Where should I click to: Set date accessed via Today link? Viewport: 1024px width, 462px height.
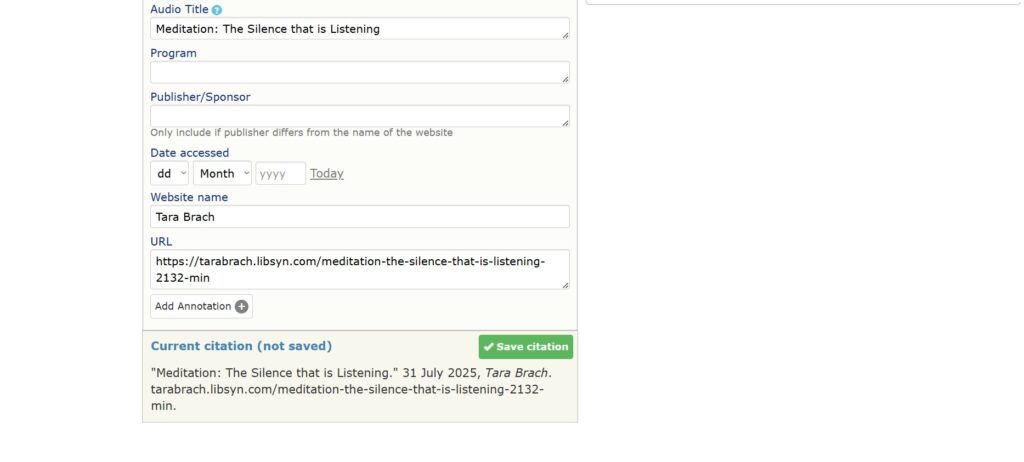click(x=327, y=174)
